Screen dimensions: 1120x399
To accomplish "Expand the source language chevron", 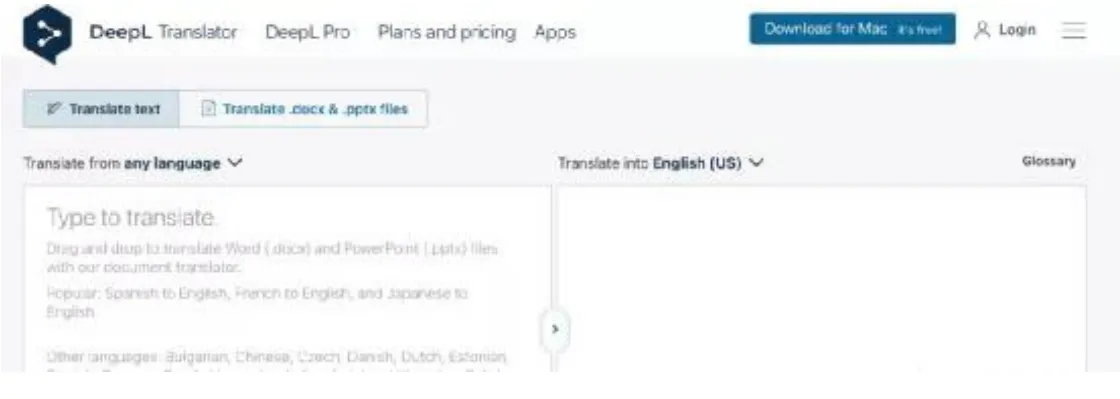I will click(235, 163).
